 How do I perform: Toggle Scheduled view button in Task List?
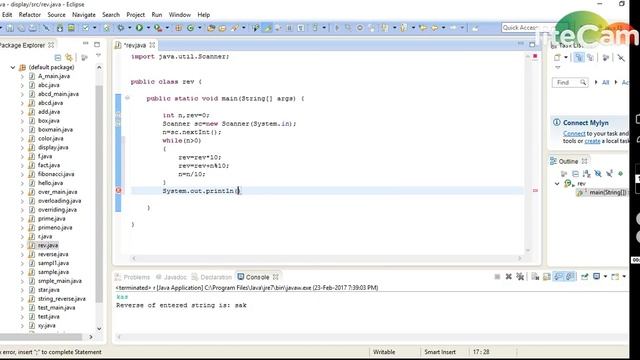click(590, 58)
